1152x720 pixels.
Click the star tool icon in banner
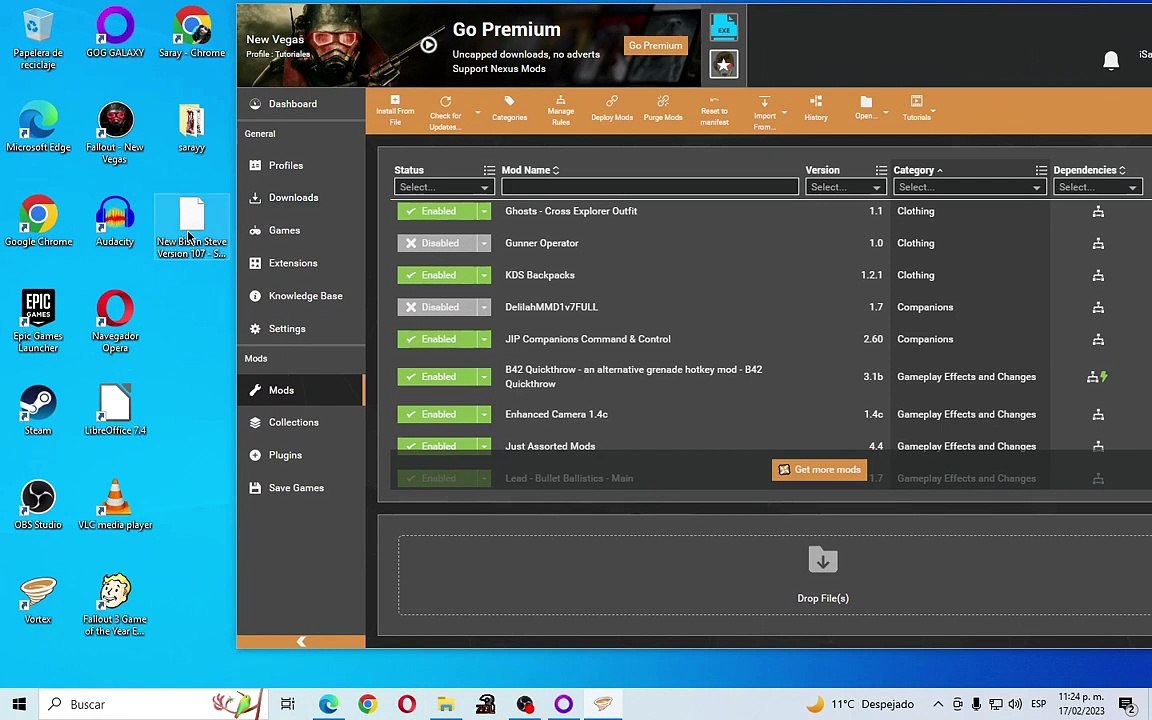(724, 65)
